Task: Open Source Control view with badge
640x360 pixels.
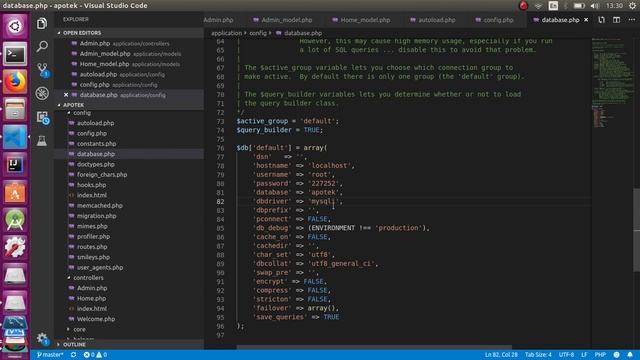Action: click(42, 70)
